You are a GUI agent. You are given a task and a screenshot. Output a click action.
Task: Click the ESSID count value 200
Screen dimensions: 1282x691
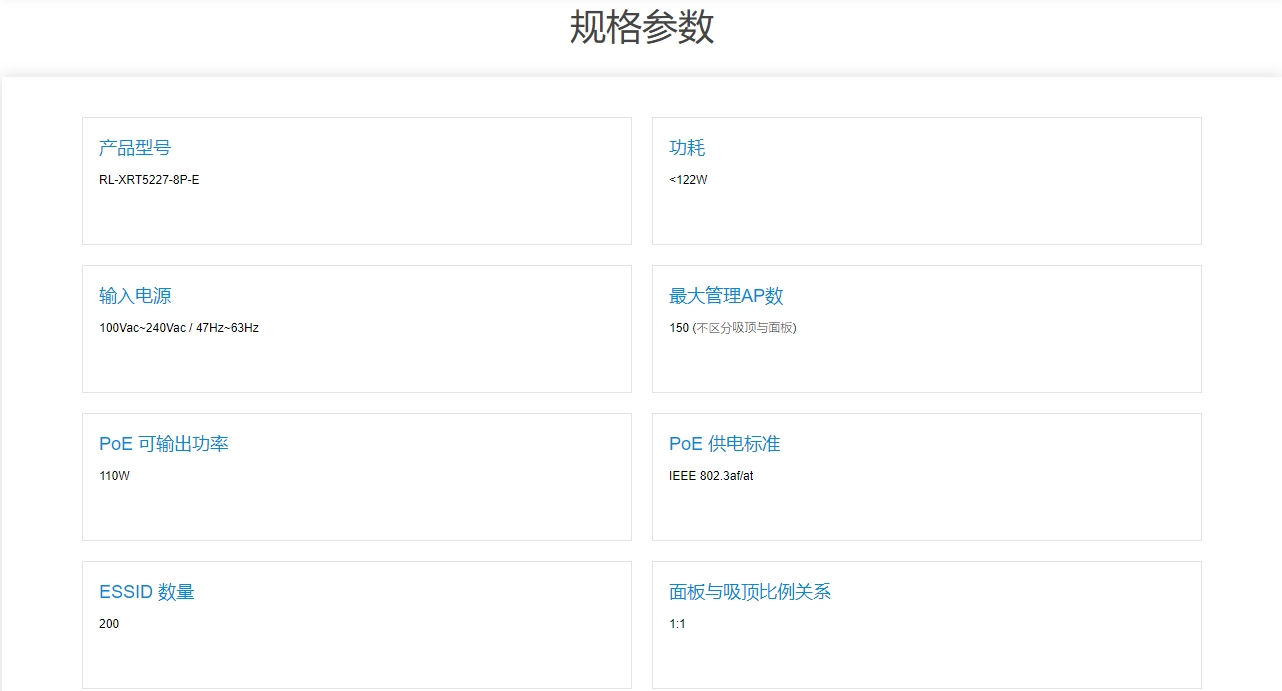click(109, 624)
